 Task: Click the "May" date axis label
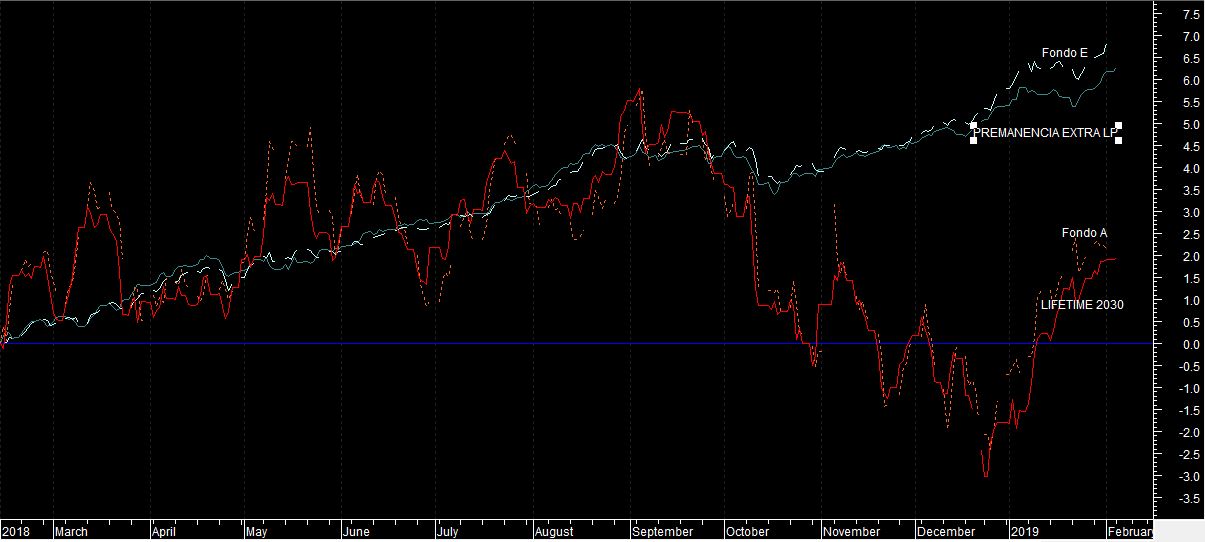pyautogui.click(x=258, y=532)
